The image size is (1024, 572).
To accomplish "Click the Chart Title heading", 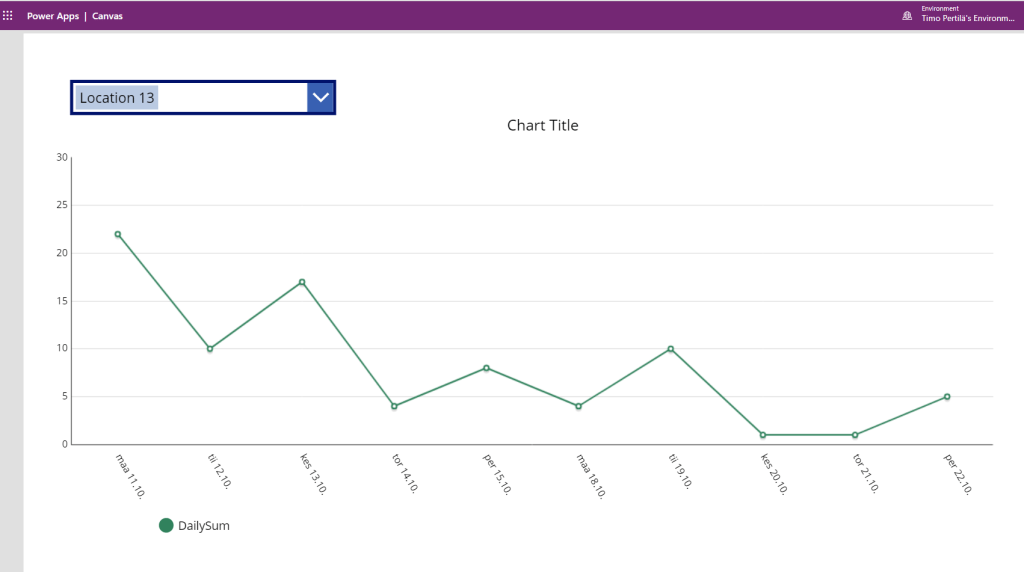I will point(542,125).
